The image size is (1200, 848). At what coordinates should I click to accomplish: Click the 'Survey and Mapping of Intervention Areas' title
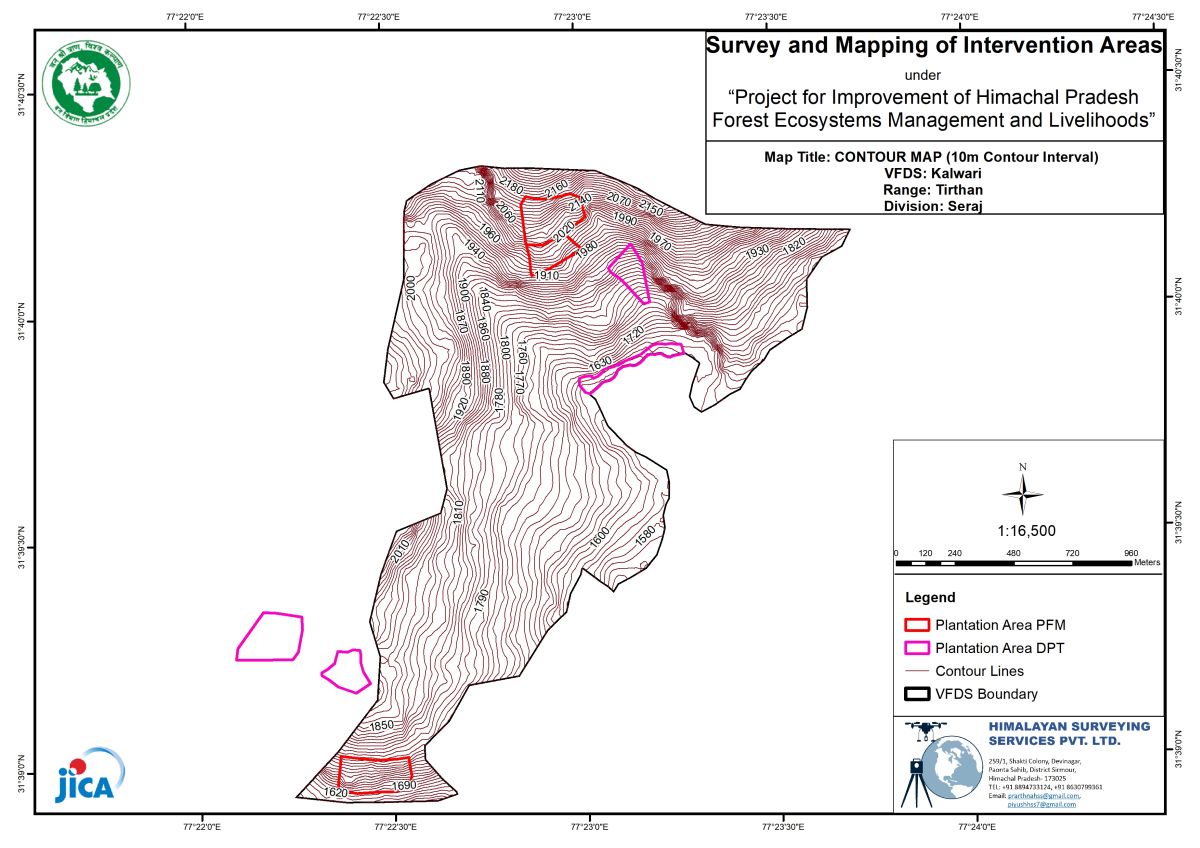(x=934, y=46)
